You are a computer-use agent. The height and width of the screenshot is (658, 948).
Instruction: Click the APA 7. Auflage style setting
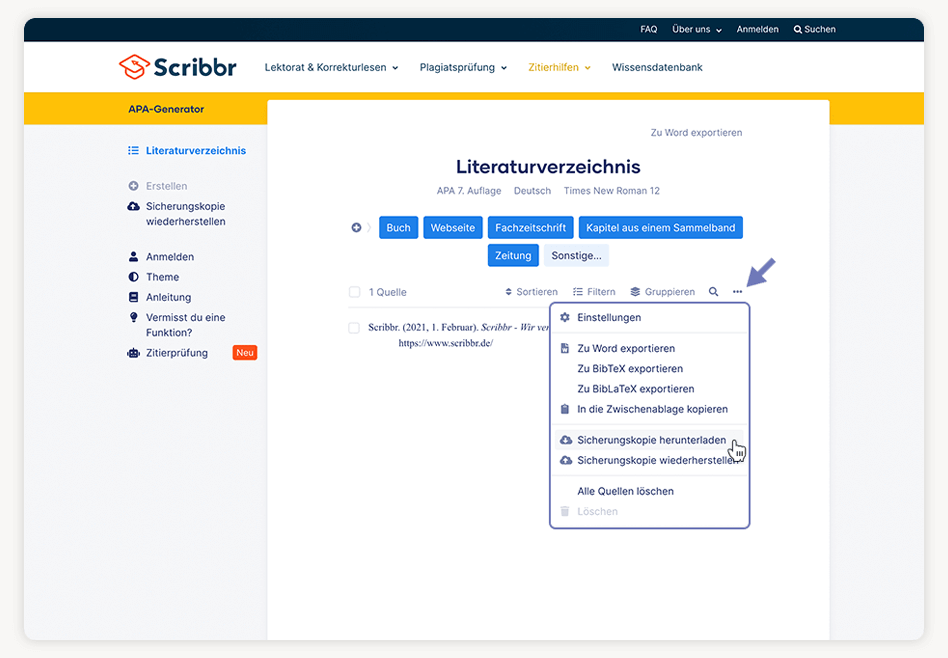point(469,191)
